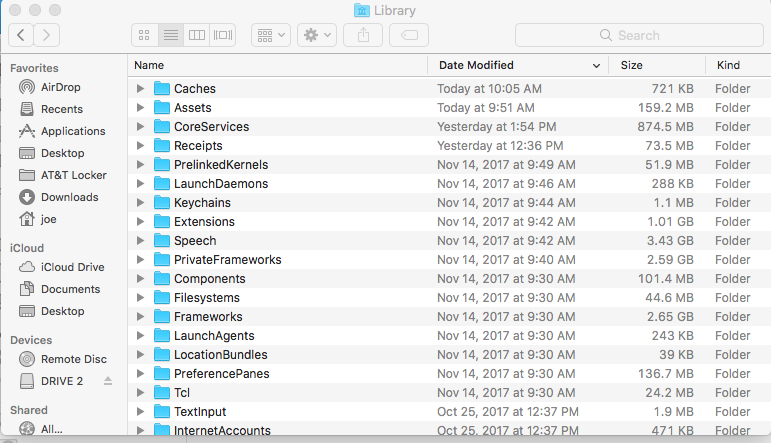This screenshot has height=443, width=771.
Task: Expand the LaunchDaemons folder triangle
Action: tap(141, 183)
